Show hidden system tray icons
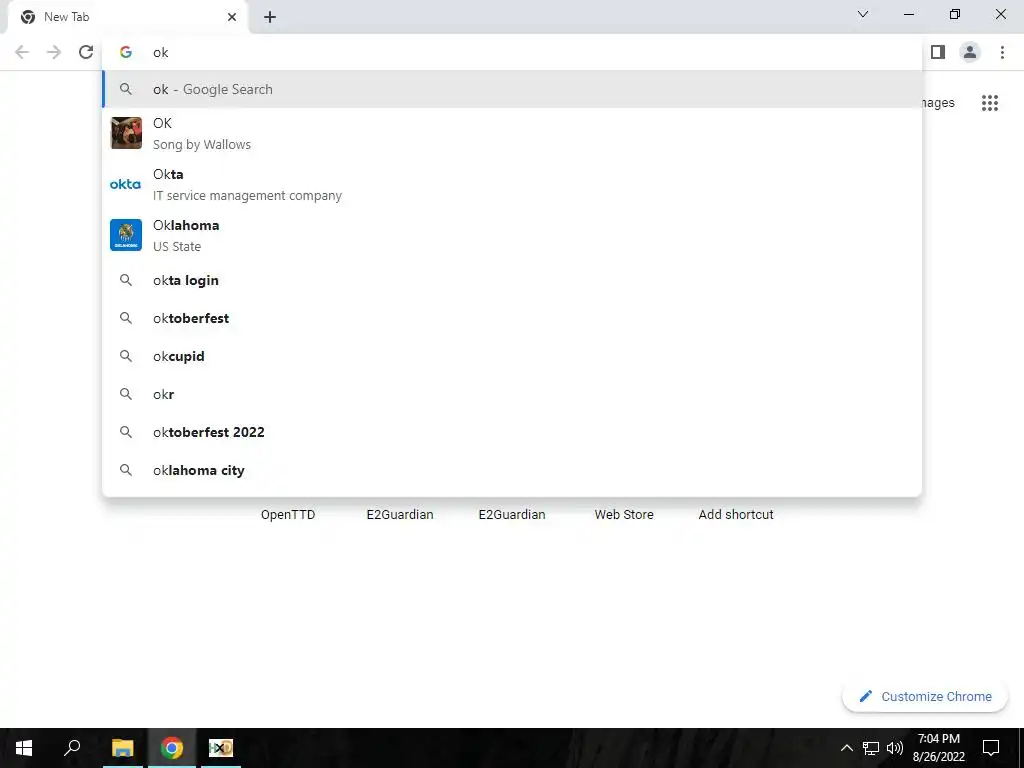This screenshot has height=768, width=1024. (846, 748)
